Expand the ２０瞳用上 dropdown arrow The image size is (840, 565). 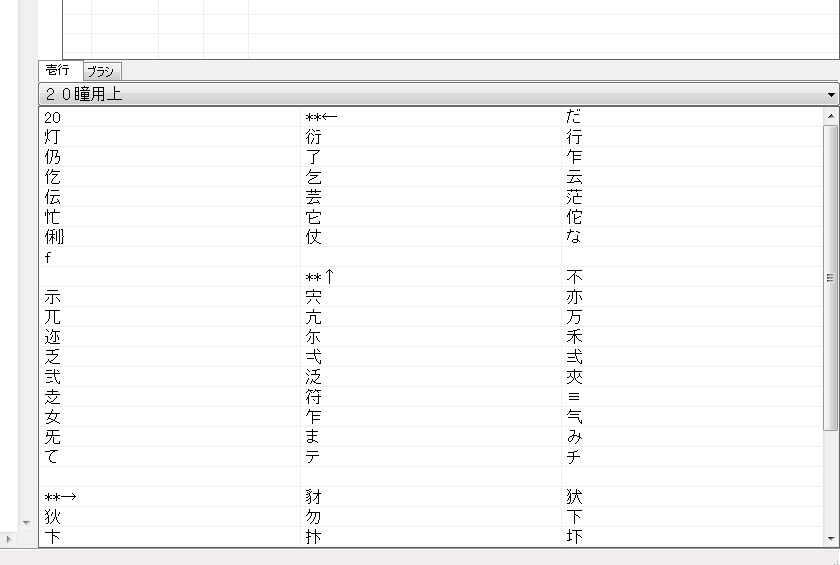[x=831, y=95]
